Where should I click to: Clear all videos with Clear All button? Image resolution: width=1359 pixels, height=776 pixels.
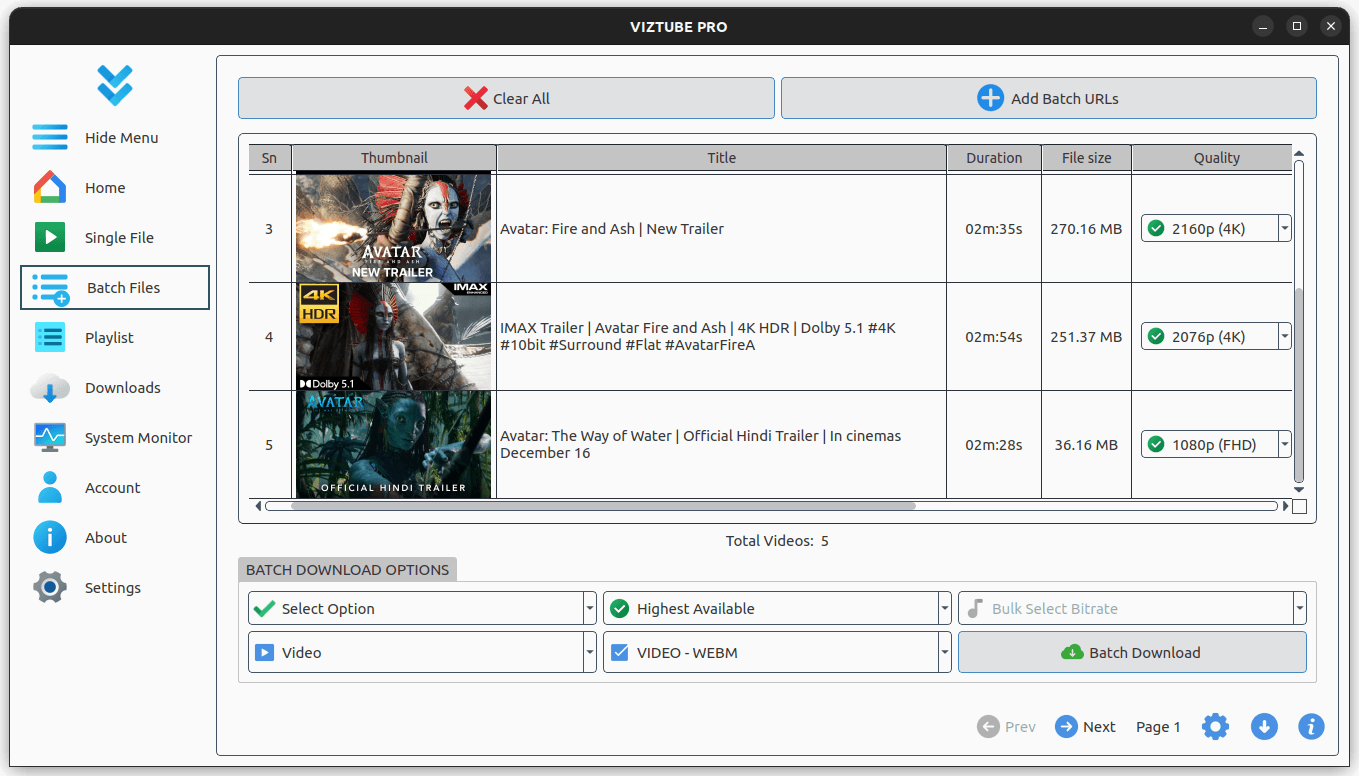[x=506, y=98]
